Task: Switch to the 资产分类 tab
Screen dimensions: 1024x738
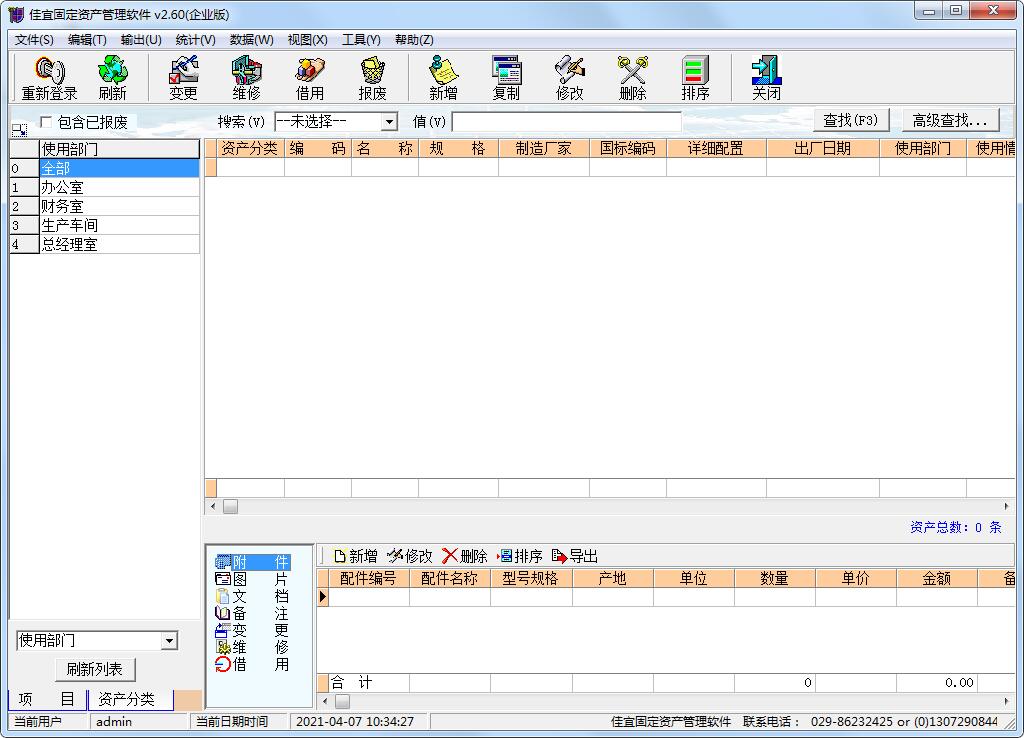Action: (127, 699)
